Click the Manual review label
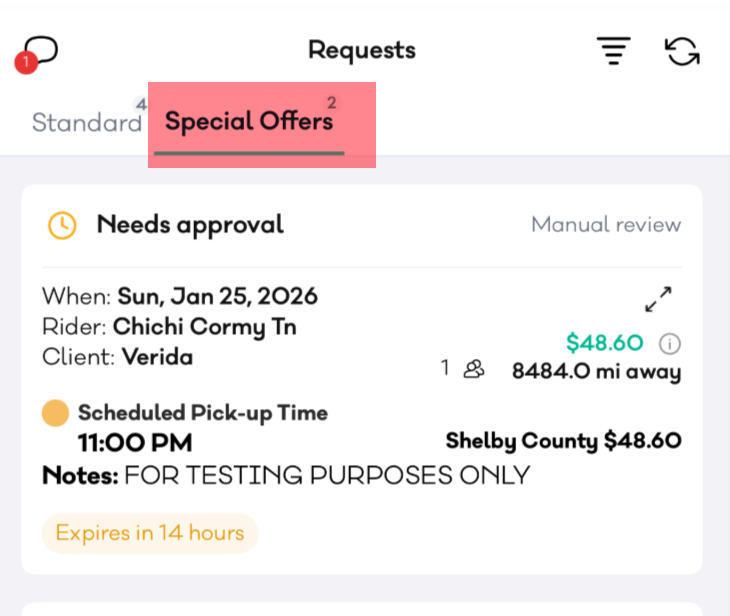 [605, 225]
